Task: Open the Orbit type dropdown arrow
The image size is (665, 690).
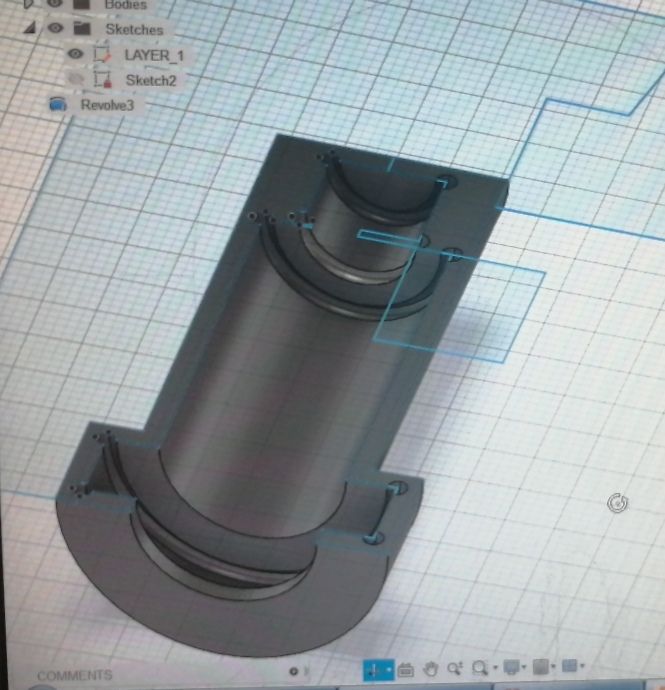Action: pyautogui.click(x=389, y=670)
